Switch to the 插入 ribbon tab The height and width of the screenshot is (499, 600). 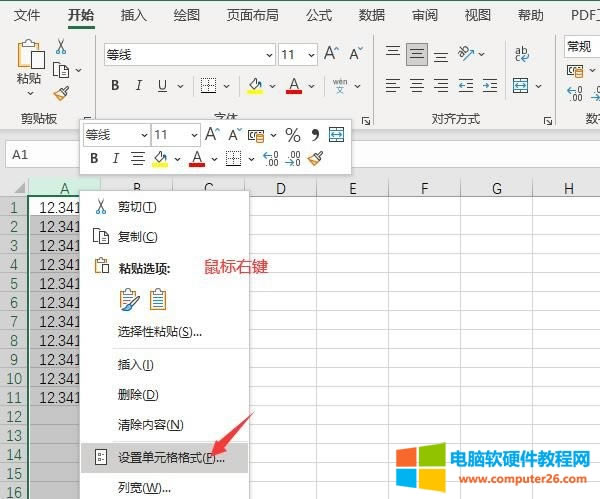133,15
